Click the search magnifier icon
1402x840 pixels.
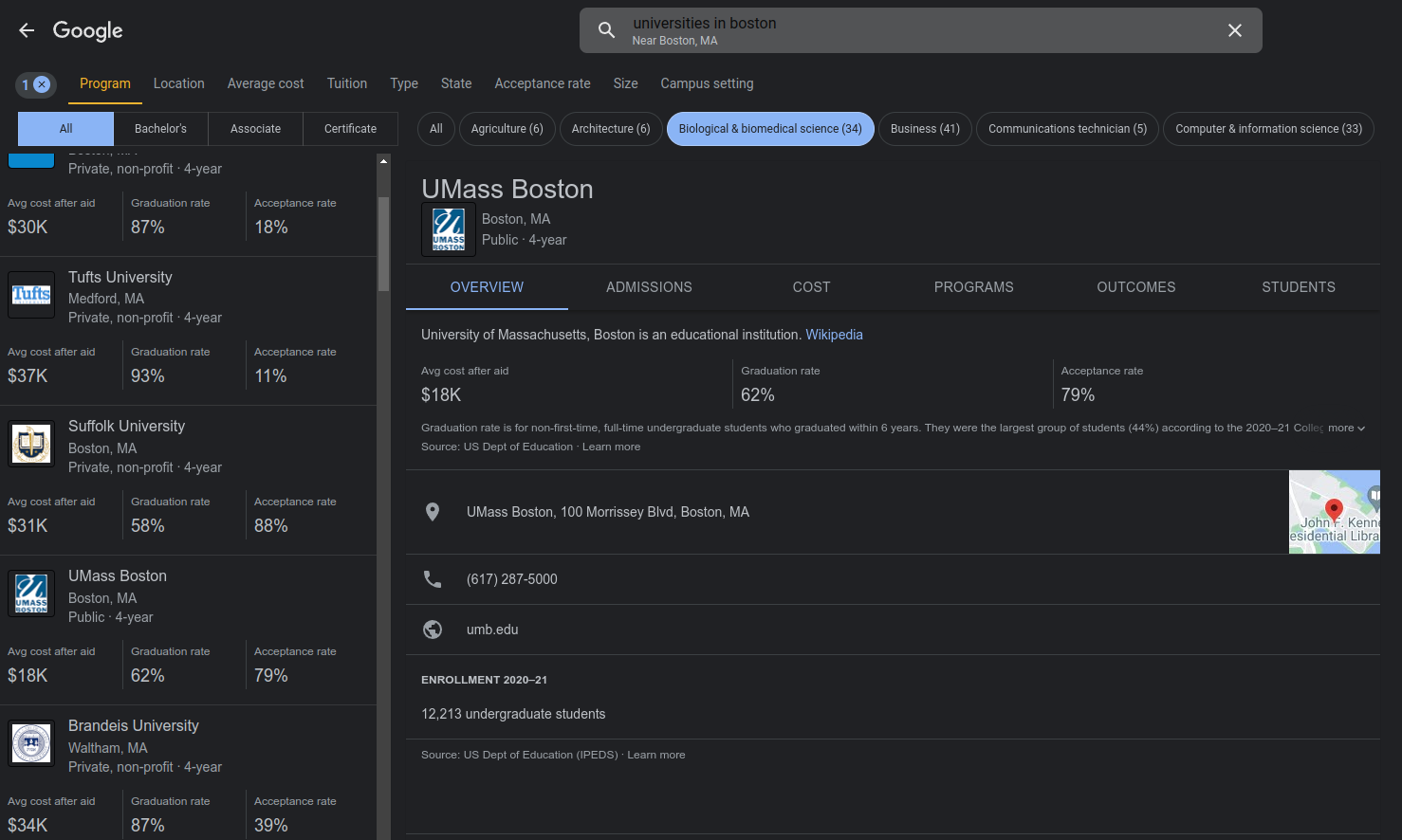tap(607, 30)
